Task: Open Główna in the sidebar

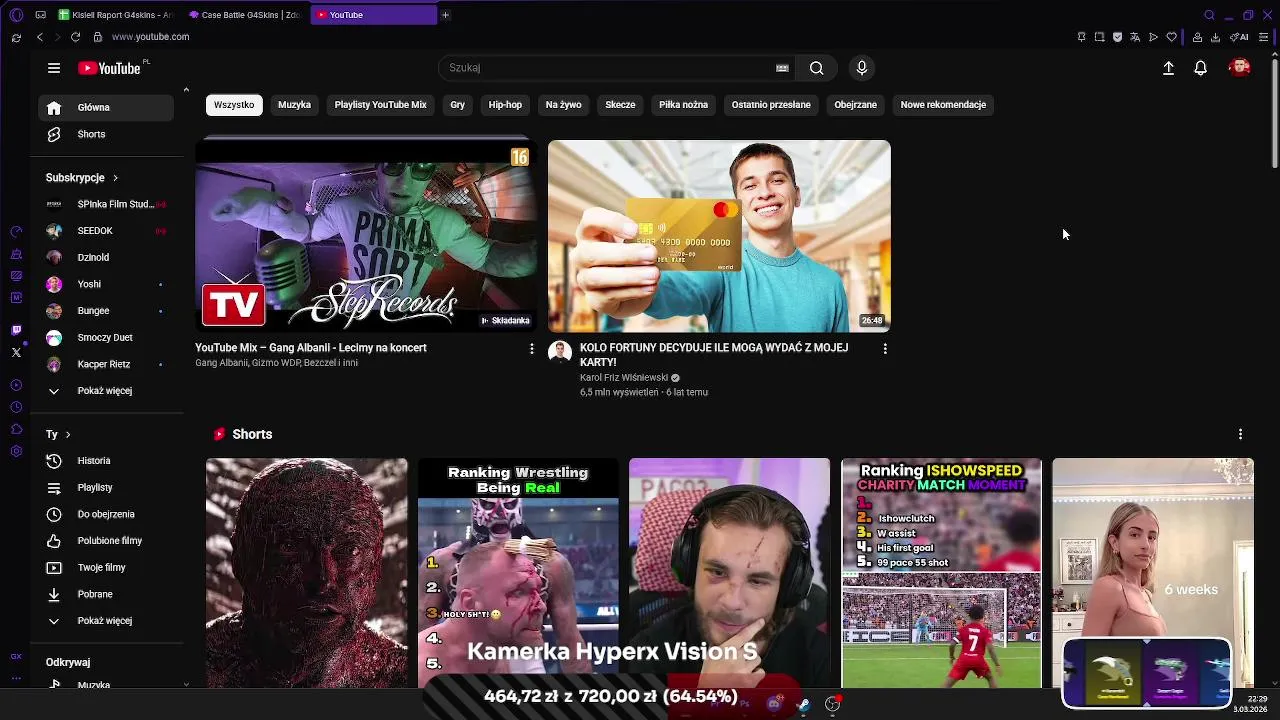Action: coord(106,107)
